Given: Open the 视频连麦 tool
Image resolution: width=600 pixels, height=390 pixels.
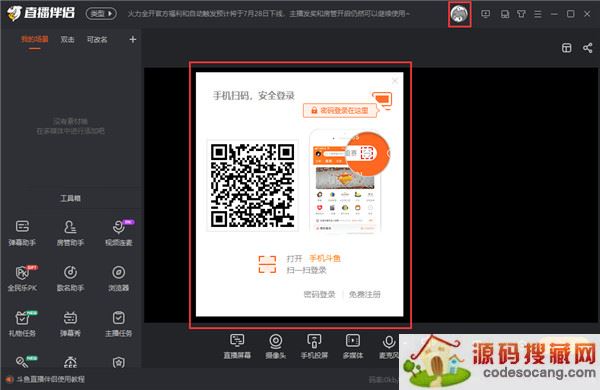Looking at the screenshot, I should tap(119, 233).
